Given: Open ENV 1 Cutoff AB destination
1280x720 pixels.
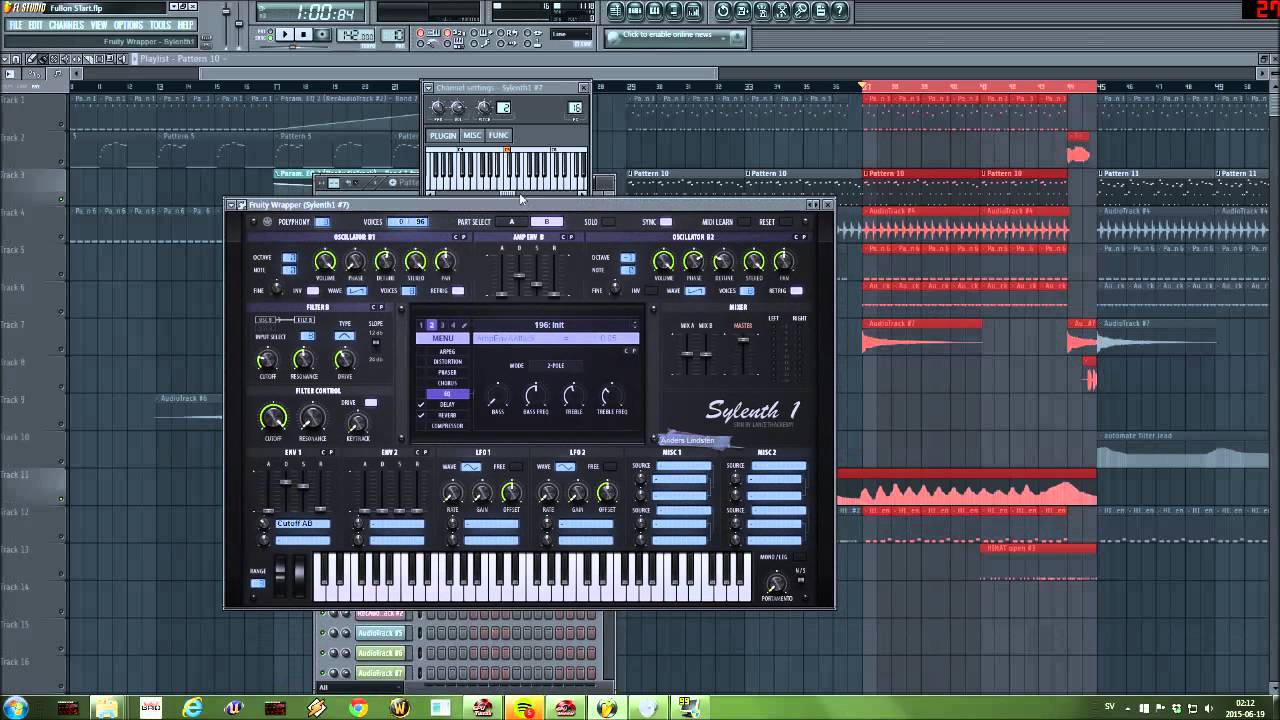Looking at the screenshot, I should [302, 524].
